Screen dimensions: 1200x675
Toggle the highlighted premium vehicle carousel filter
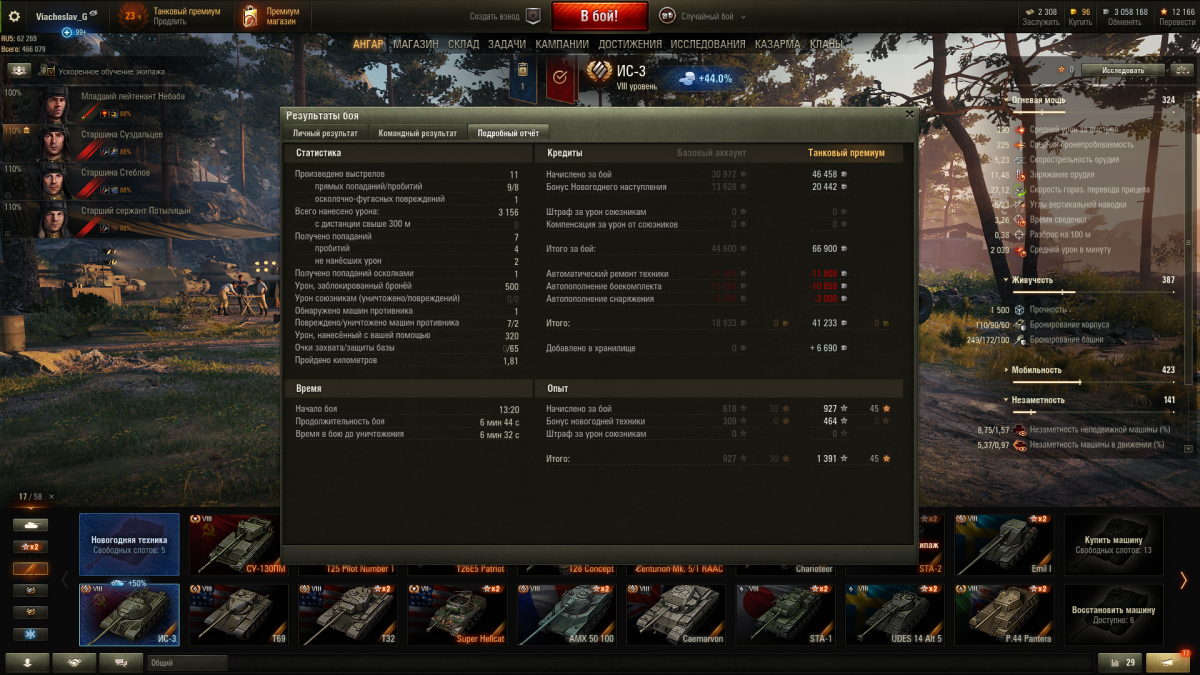point(30,568)
